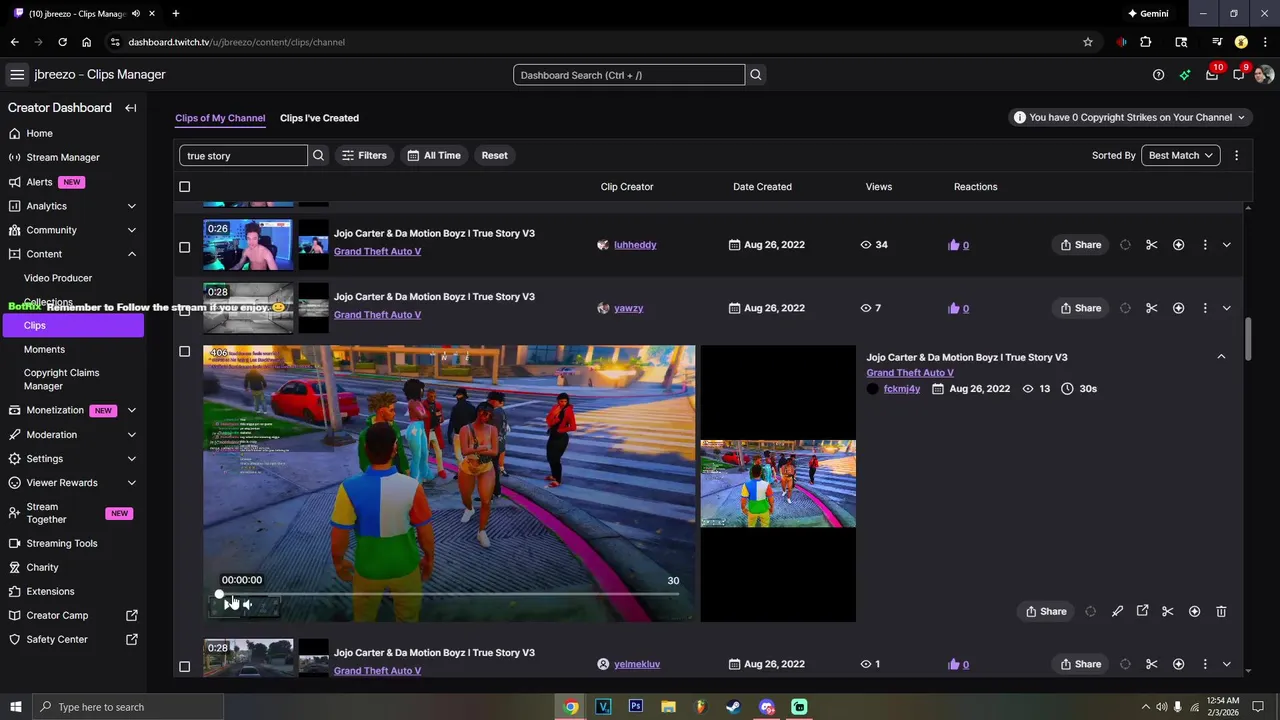The image size is (1280, 720).
Task: Open expanded clip in new window icon
Action: click(x=1142, y=611)
